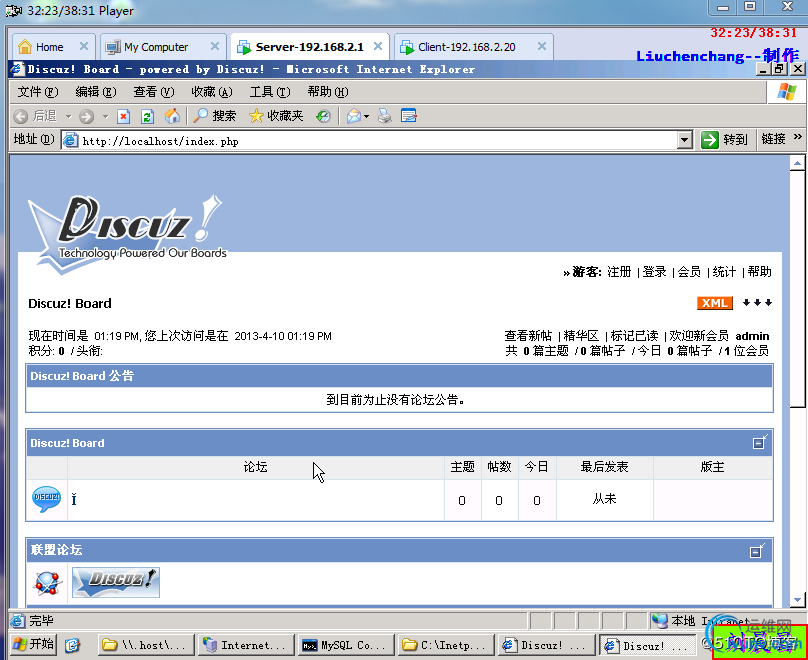This screenshot has height=660, width=808.
Task: Click the Edit page toolbar icon
Action: [x=409, y=116]
